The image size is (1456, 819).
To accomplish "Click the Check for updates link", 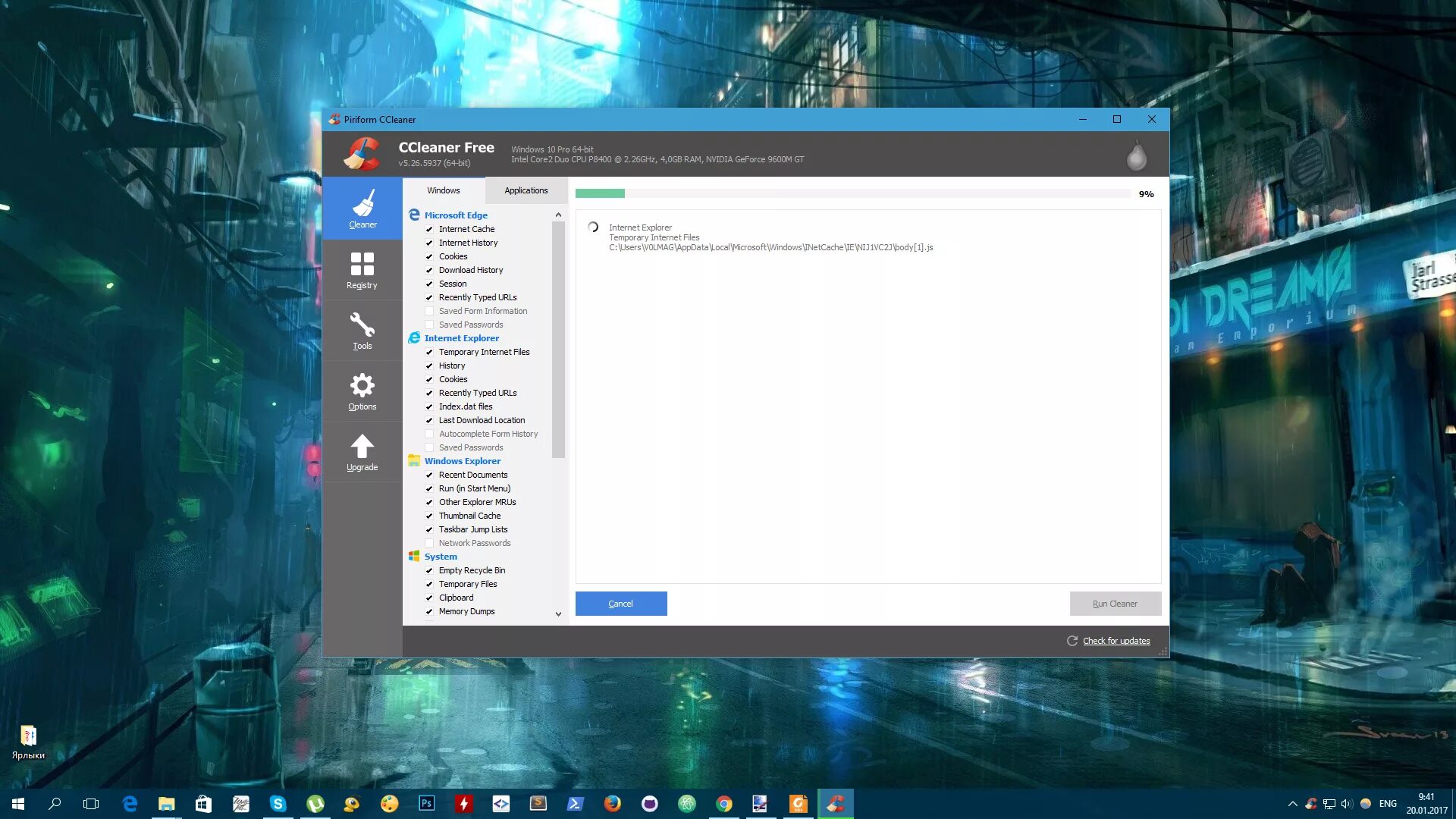I will tap(1116, 641).
